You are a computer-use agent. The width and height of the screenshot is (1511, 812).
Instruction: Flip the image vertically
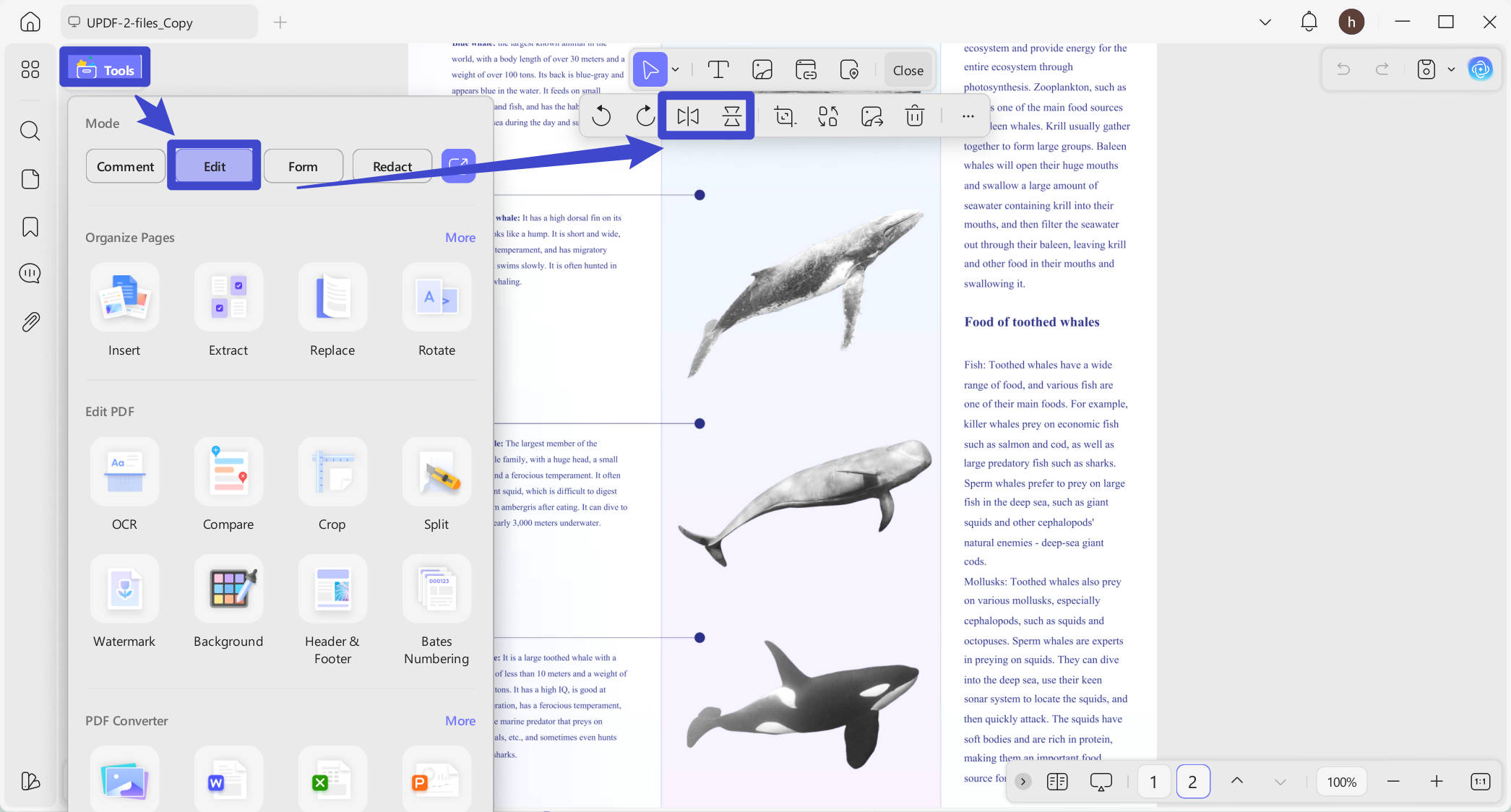(x=732, y=116)
